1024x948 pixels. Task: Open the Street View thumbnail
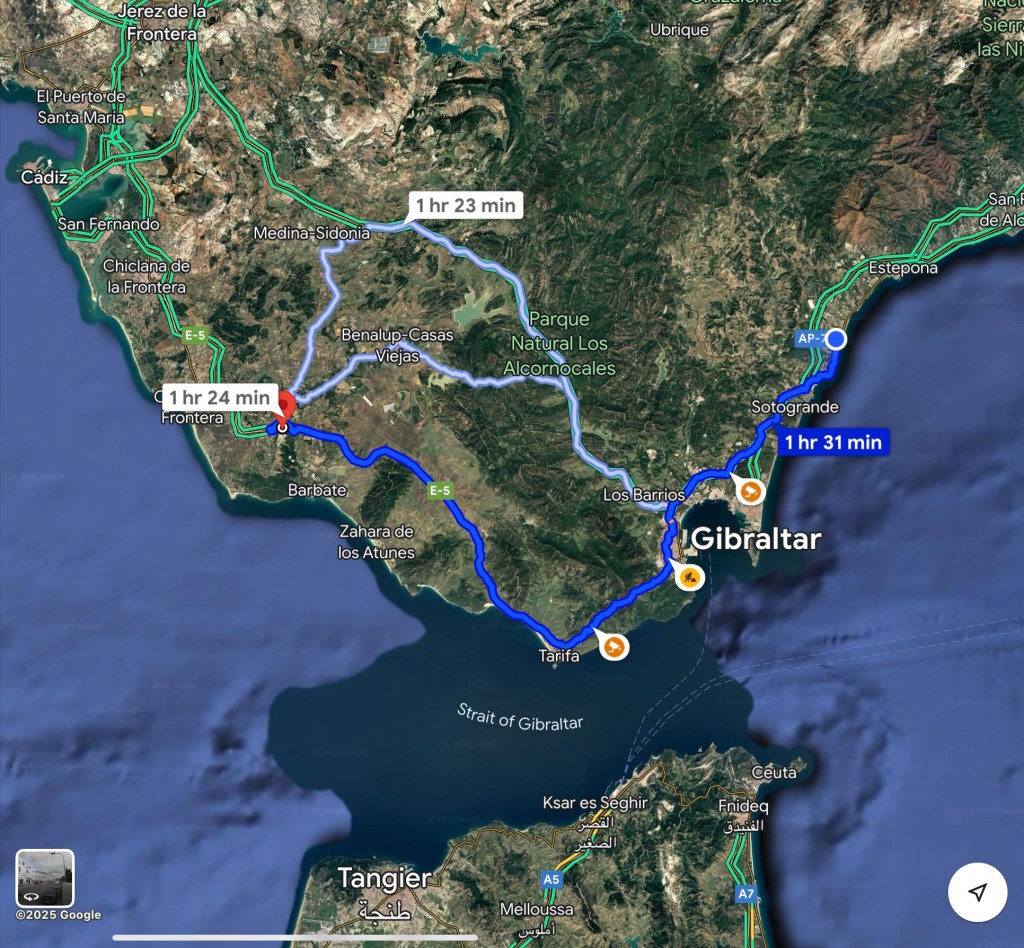45,878
